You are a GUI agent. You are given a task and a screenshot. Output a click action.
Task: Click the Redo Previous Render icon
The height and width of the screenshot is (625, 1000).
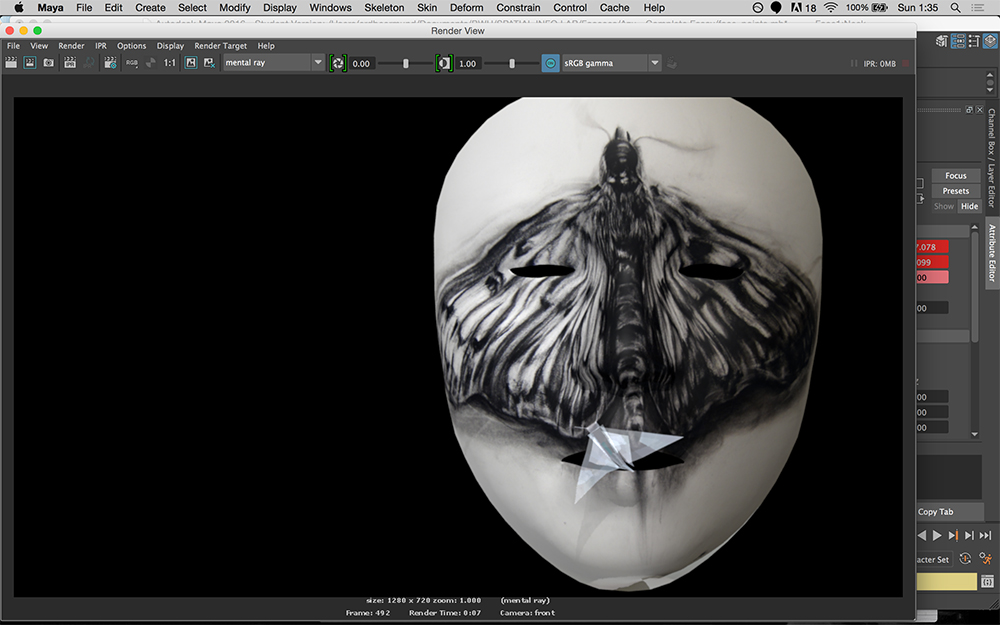click(12, 63)
